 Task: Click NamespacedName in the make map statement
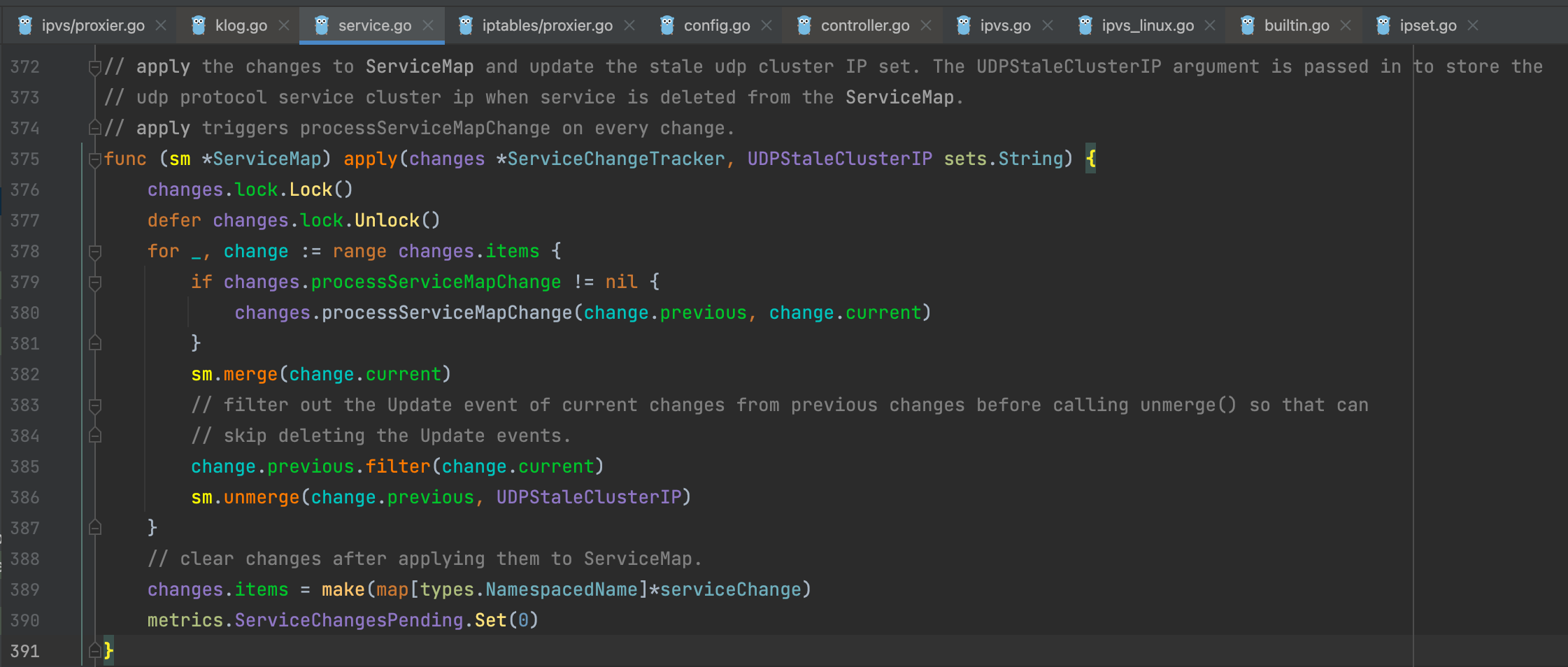pyautogui.click(x=562, y=590)
